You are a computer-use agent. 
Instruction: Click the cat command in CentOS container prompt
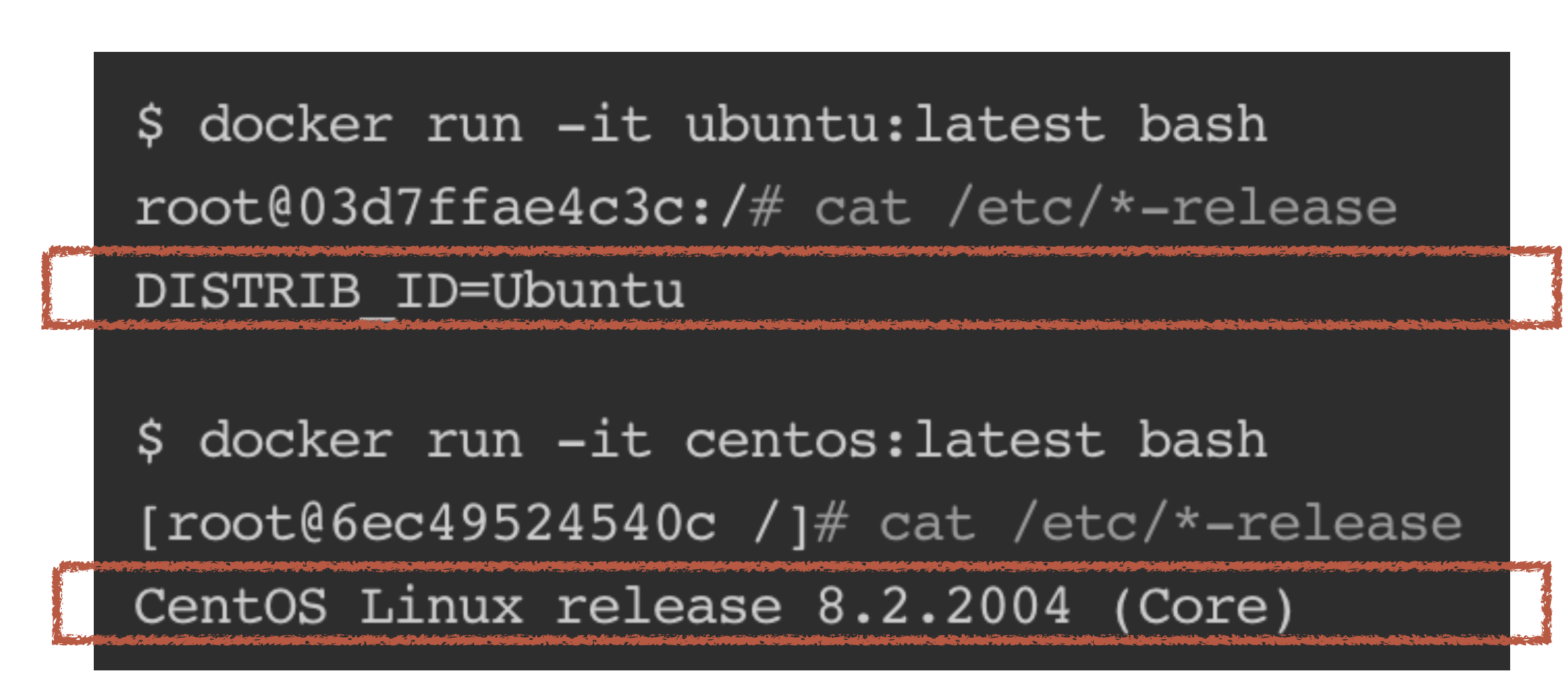tap(928, 524)
